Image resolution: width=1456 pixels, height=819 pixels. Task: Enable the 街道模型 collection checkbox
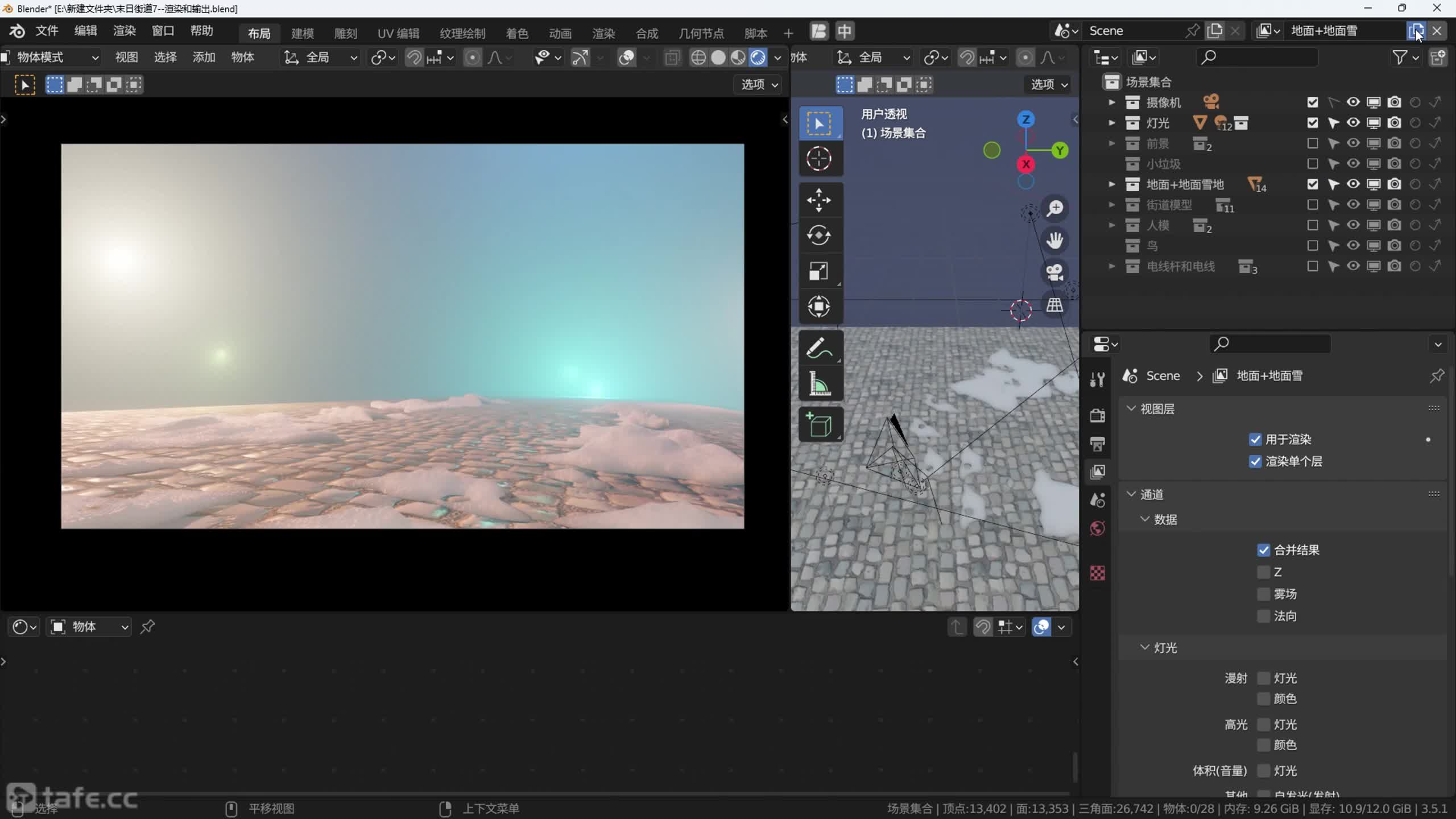coord(1312,205)
